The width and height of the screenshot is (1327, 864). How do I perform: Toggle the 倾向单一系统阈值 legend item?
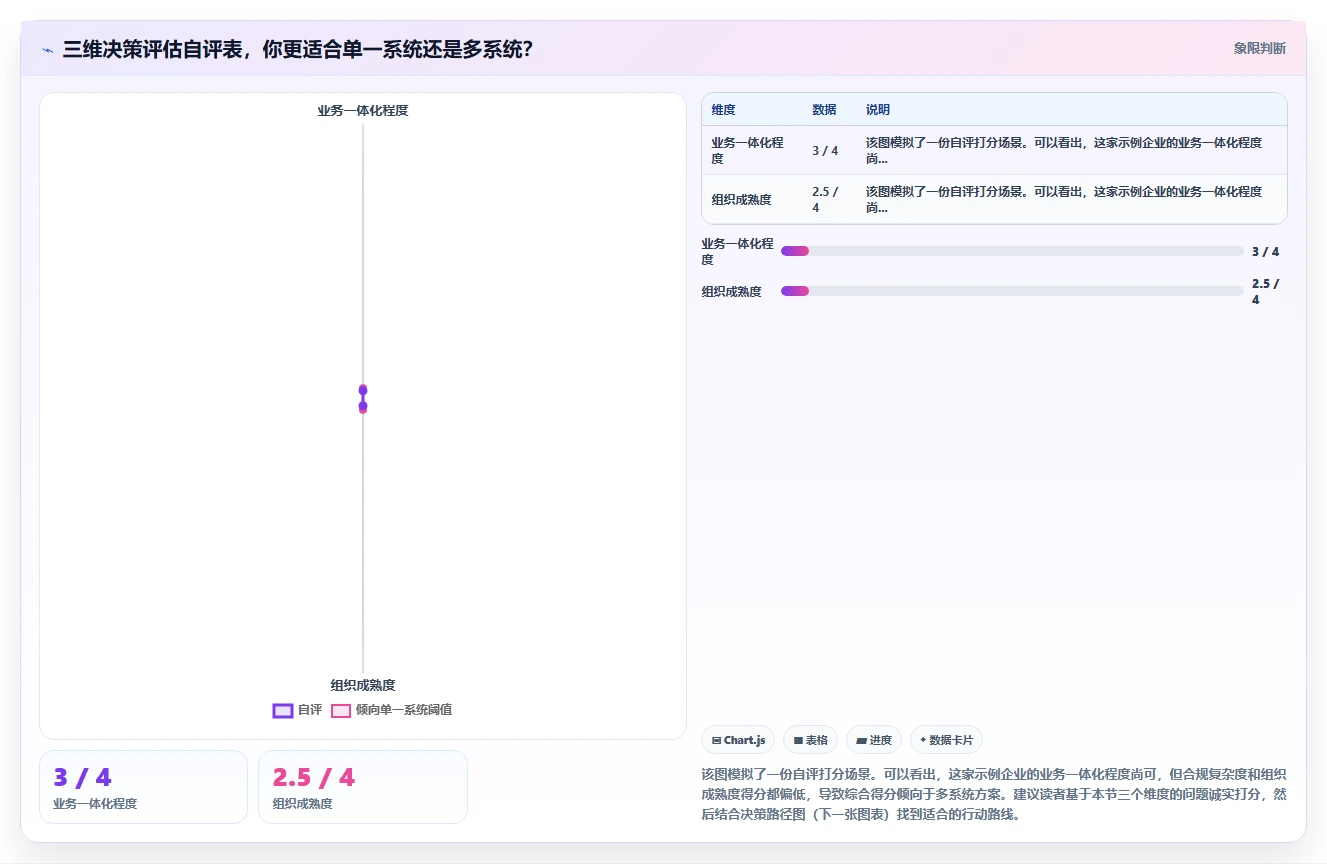click(392, 710)
